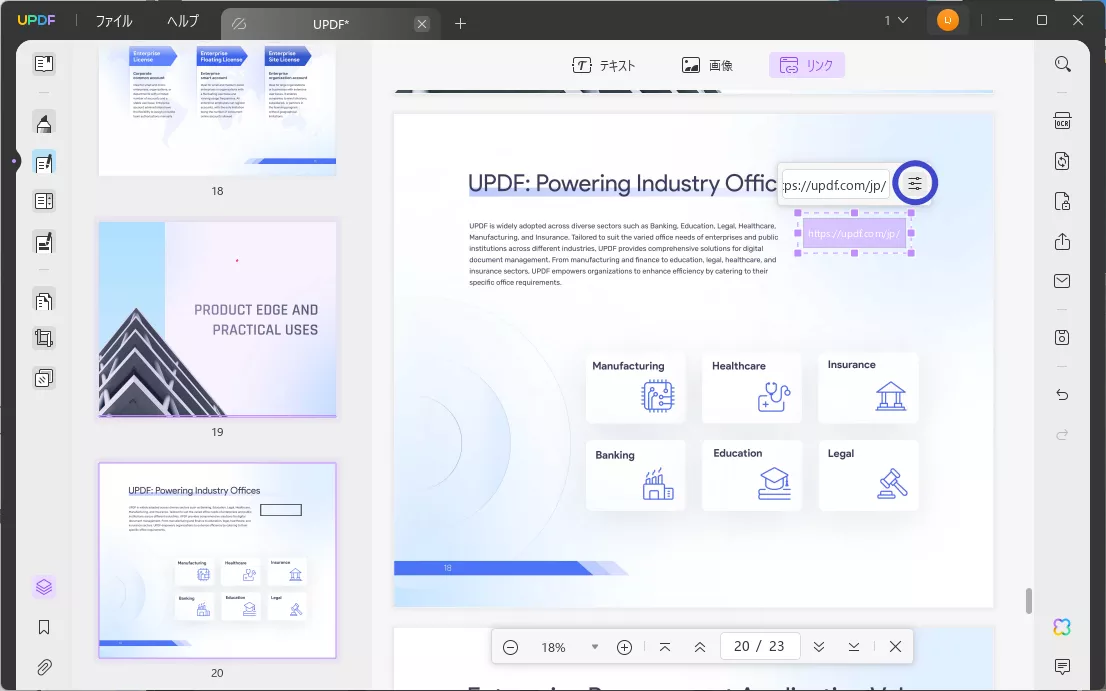Screen dimensions: 1106x691
Task: Open the UPDF AI assistant icon
Action: (1062, 627)
